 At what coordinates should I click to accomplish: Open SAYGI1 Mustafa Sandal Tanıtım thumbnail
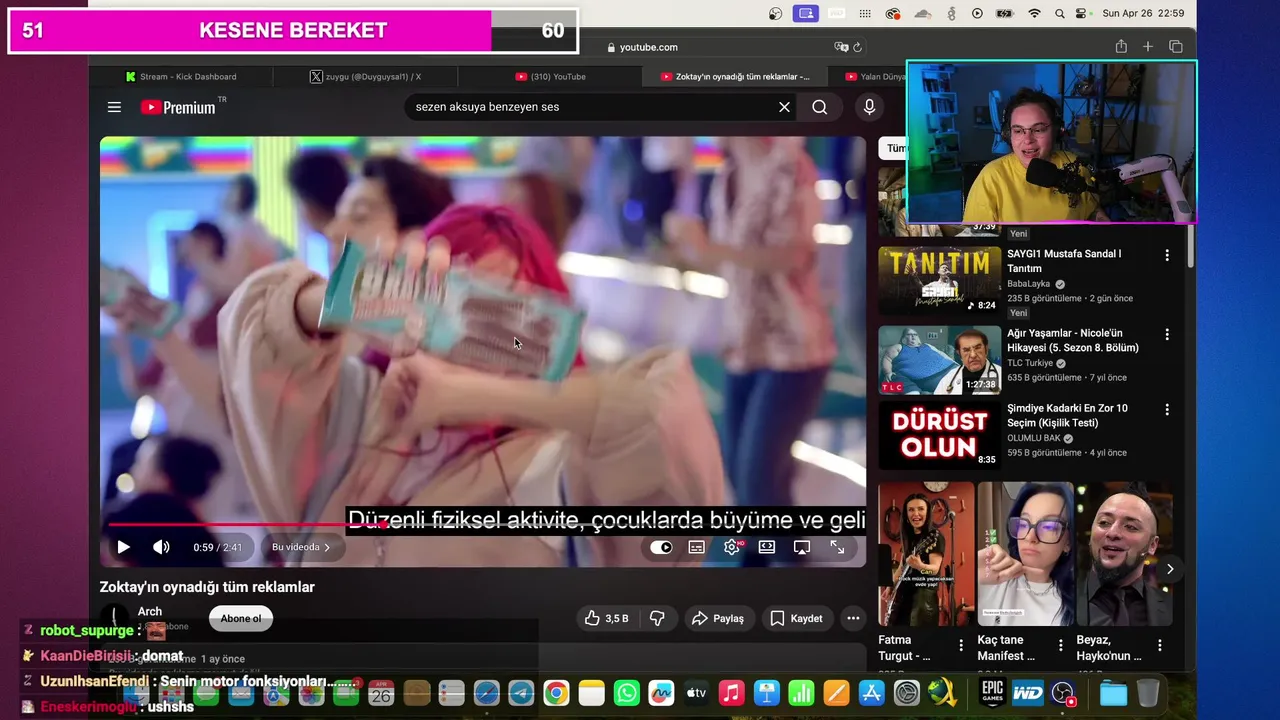point(940,280)
